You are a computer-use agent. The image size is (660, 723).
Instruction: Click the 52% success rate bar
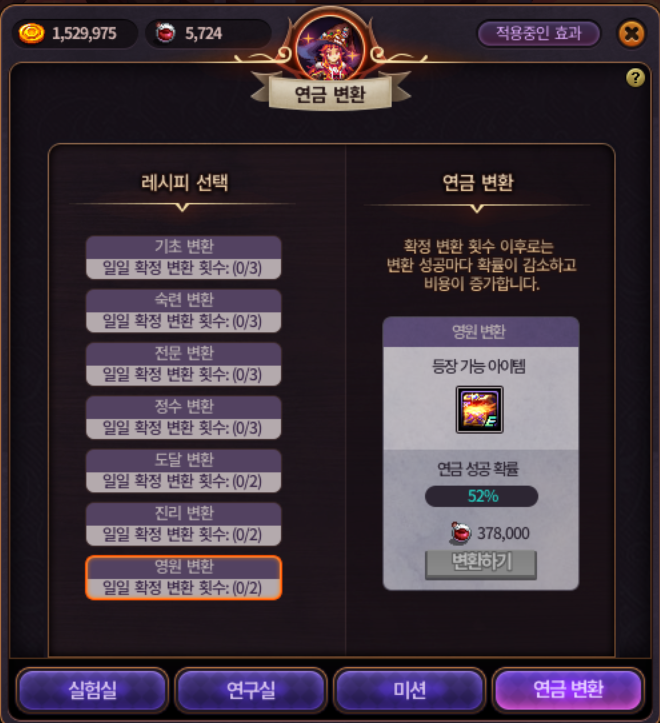click(x=482, y=497)
